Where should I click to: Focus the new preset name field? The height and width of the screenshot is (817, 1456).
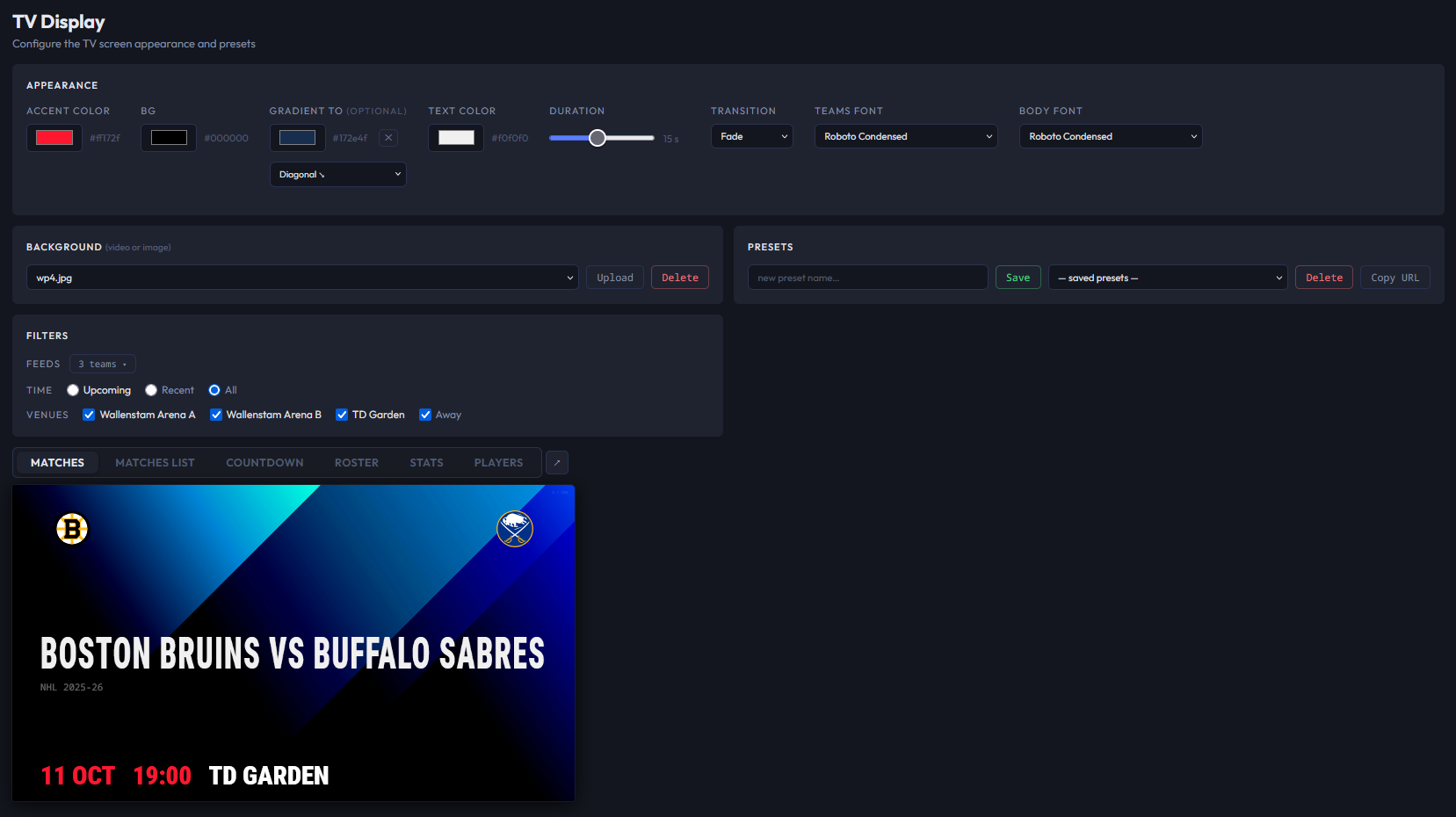coord(868,278)
